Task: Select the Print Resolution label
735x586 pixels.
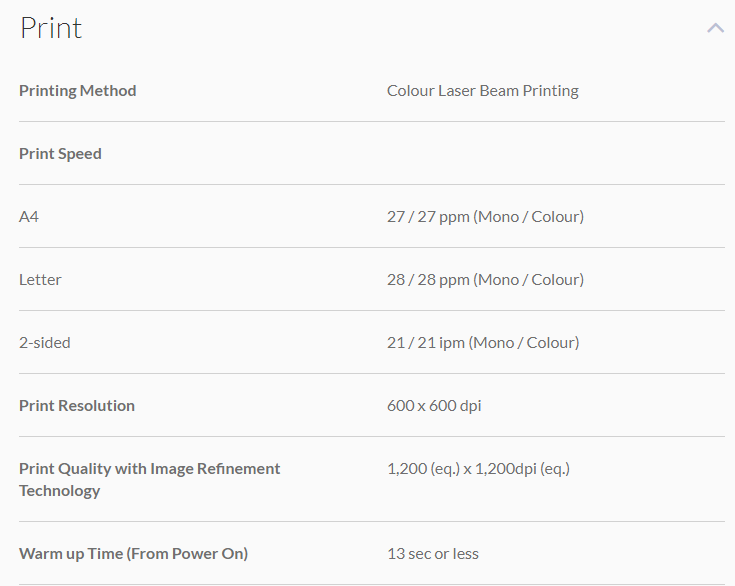Action: [76, 406]
